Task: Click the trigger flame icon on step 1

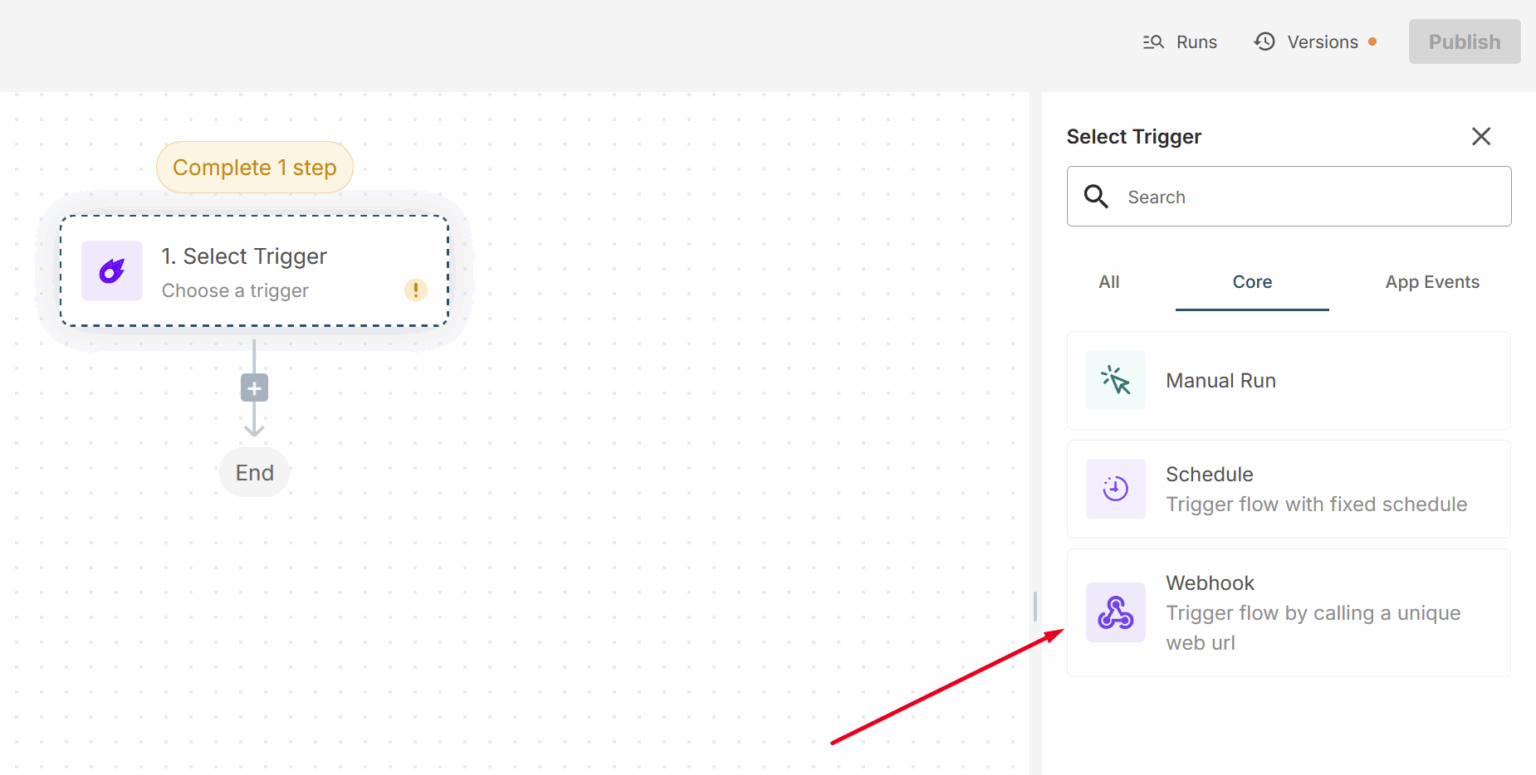Action: coord(110,271)
